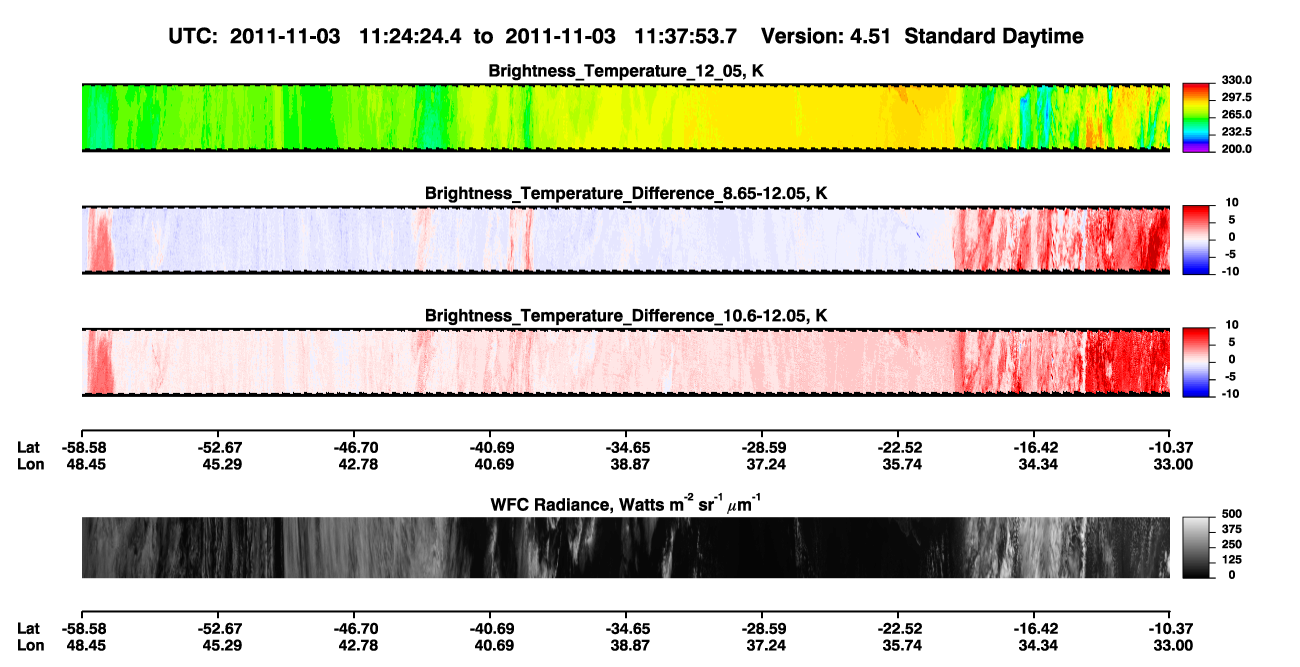Image resolution: width=1300 pixels, height=667 pixels.
Task: Select the Brightness_Temperature_12_05, K panel title
Action: point(626,71)
